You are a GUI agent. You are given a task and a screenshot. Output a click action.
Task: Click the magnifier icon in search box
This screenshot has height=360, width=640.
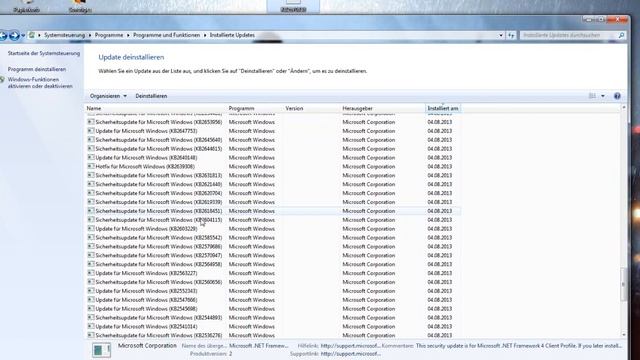[x=621, y=36]
